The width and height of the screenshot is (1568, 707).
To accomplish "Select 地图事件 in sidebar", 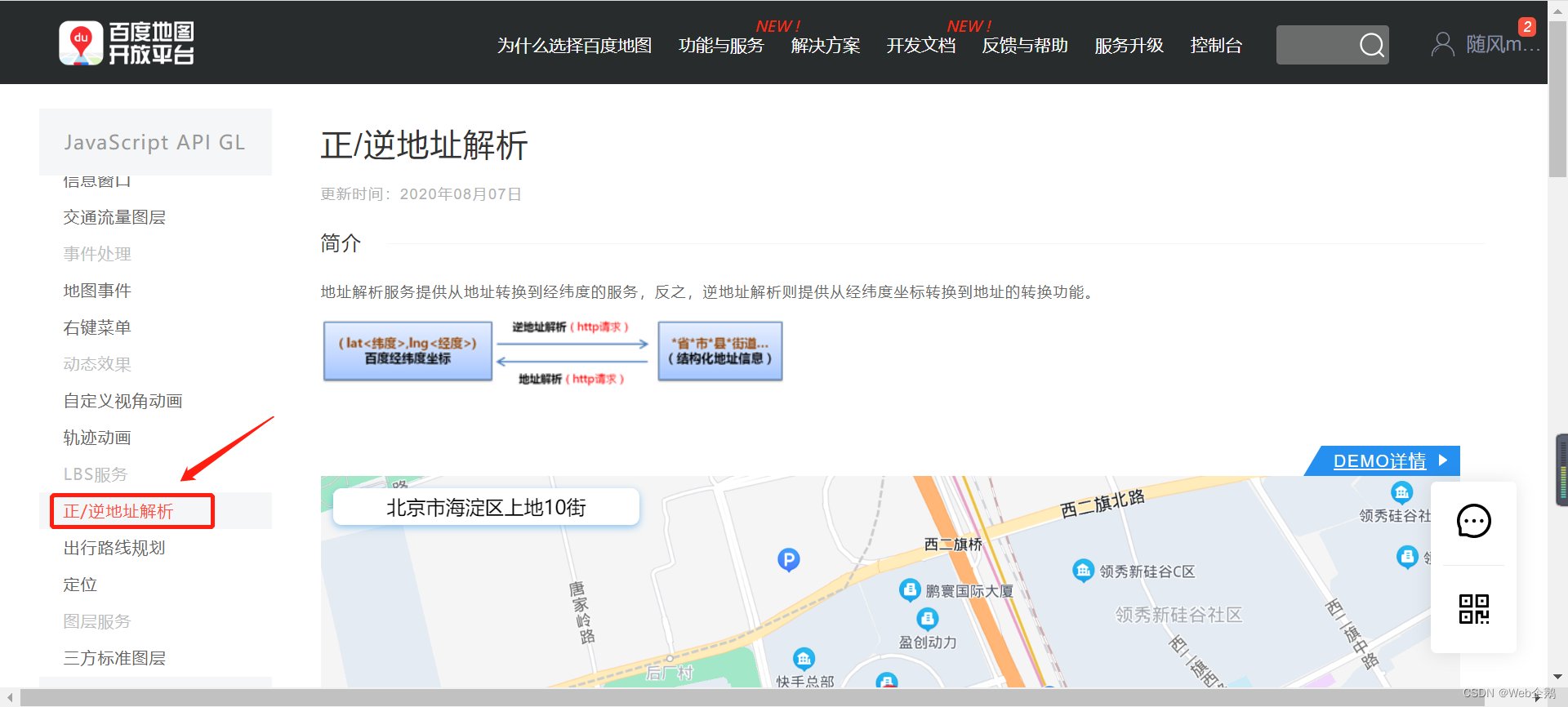I will tap(97, 291).
